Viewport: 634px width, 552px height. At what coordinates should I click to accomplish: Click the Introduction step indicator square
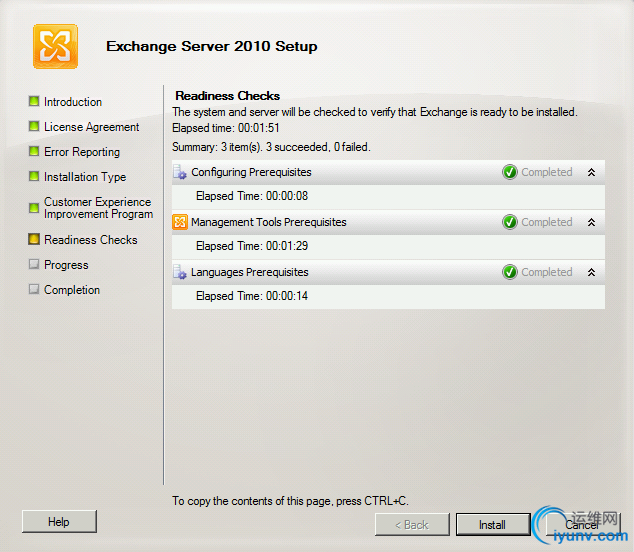pos(34,101)
